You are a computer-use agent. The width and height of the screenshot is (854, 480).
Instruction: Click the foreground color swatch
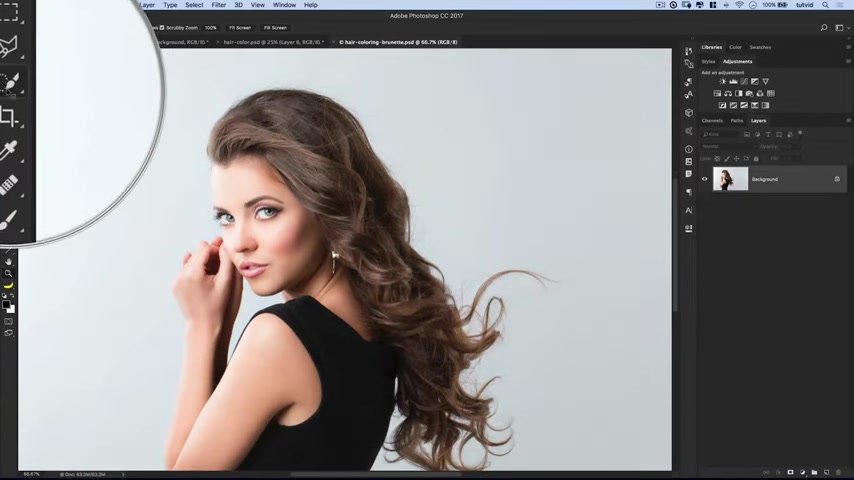(5, 305)
